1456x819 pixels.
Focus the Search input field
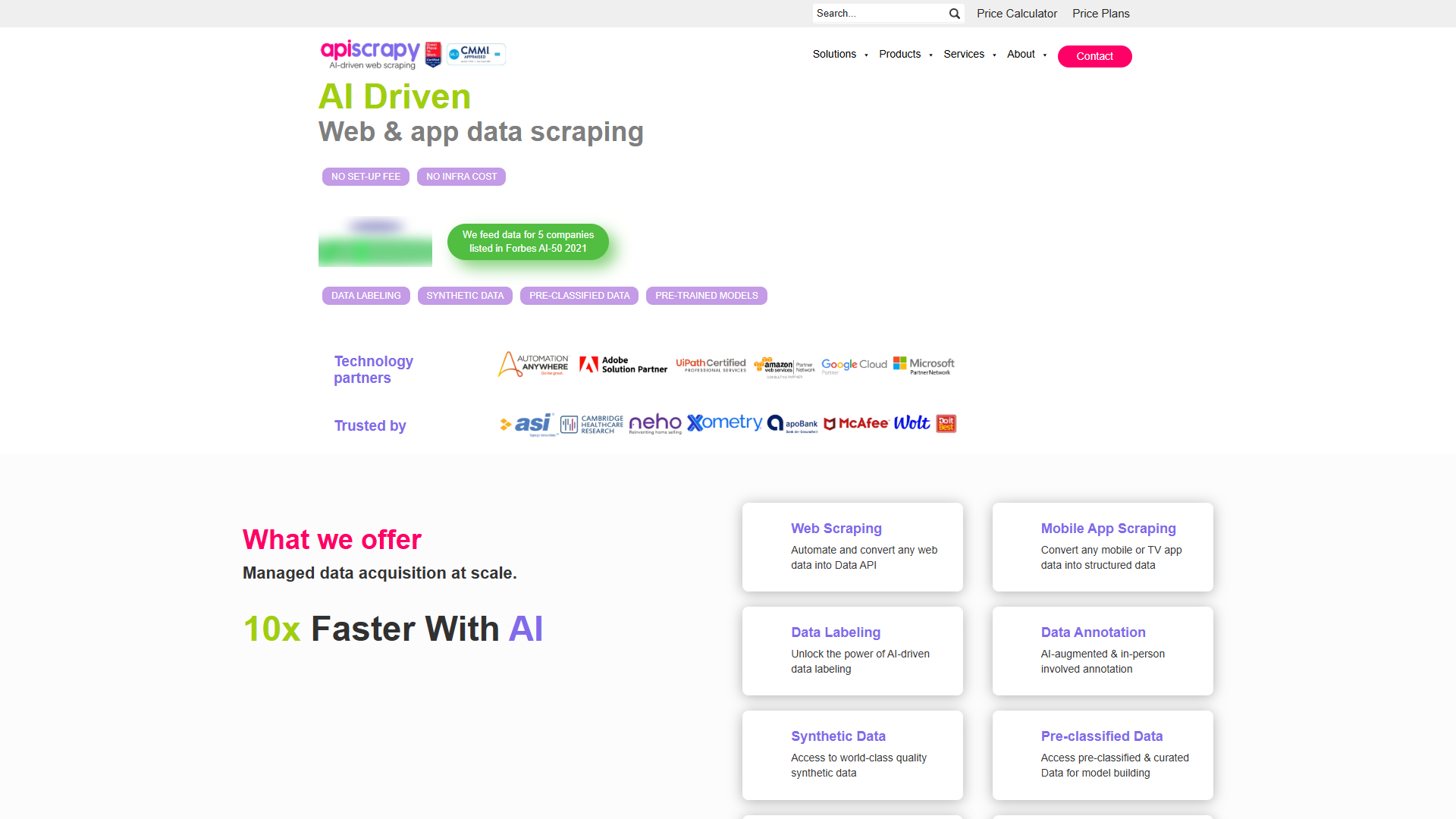(880, 14)
